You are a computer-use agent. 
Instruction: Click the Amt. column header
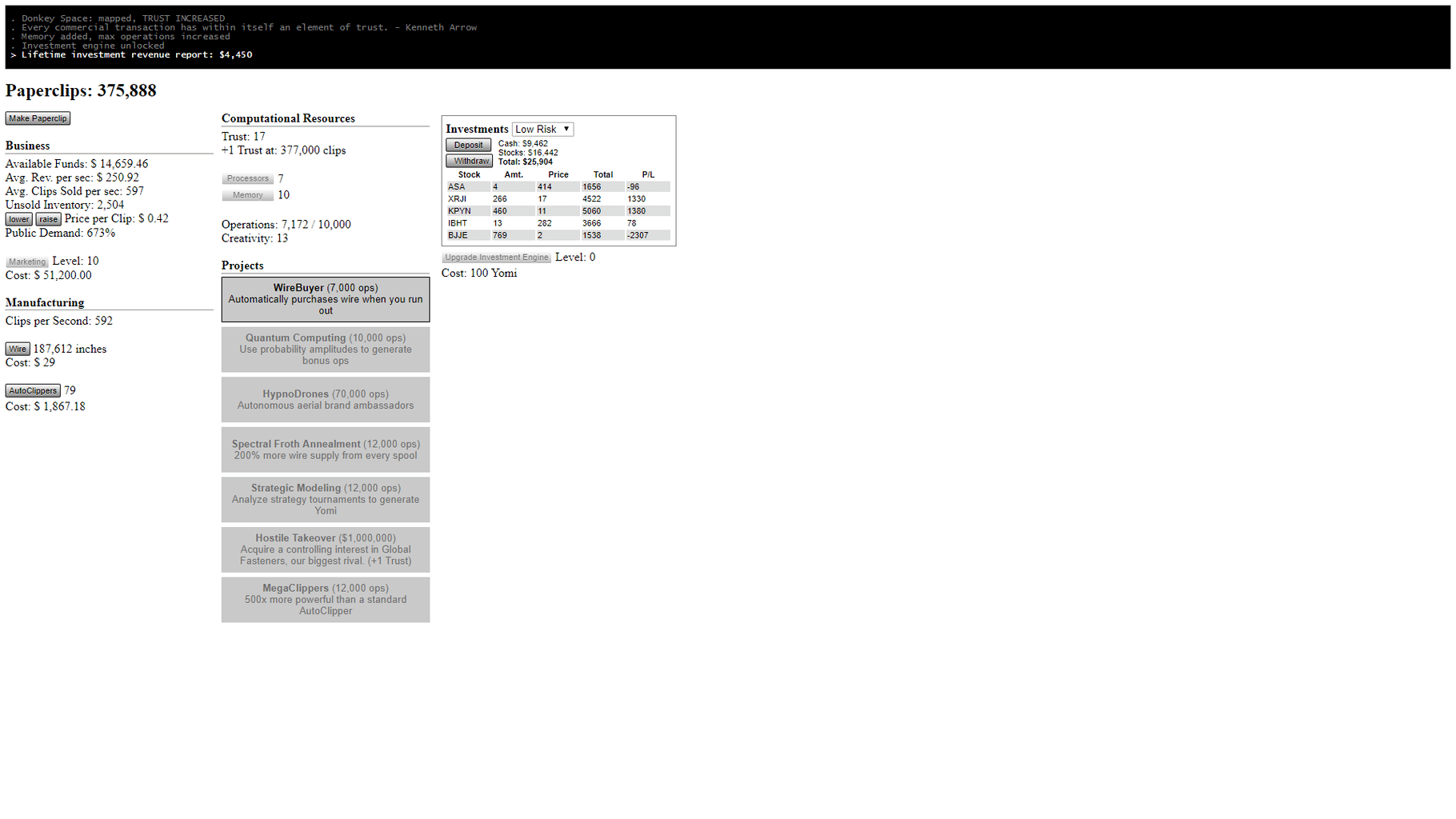pos(514,174)
